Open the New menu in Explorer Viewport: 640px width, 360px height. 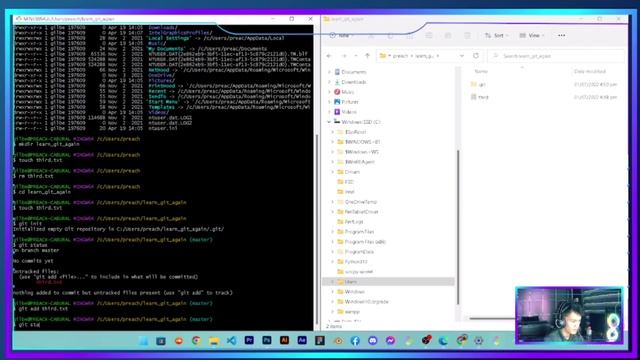(x=342, y=36)
